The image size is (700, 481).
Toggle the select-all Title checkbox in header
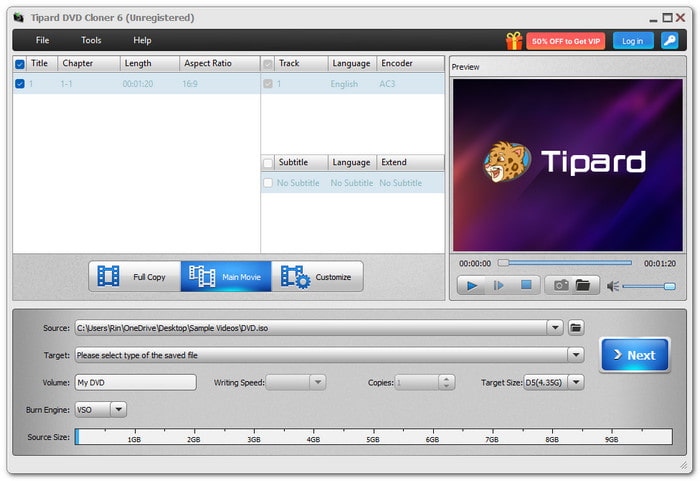click(x=20, y=64)
